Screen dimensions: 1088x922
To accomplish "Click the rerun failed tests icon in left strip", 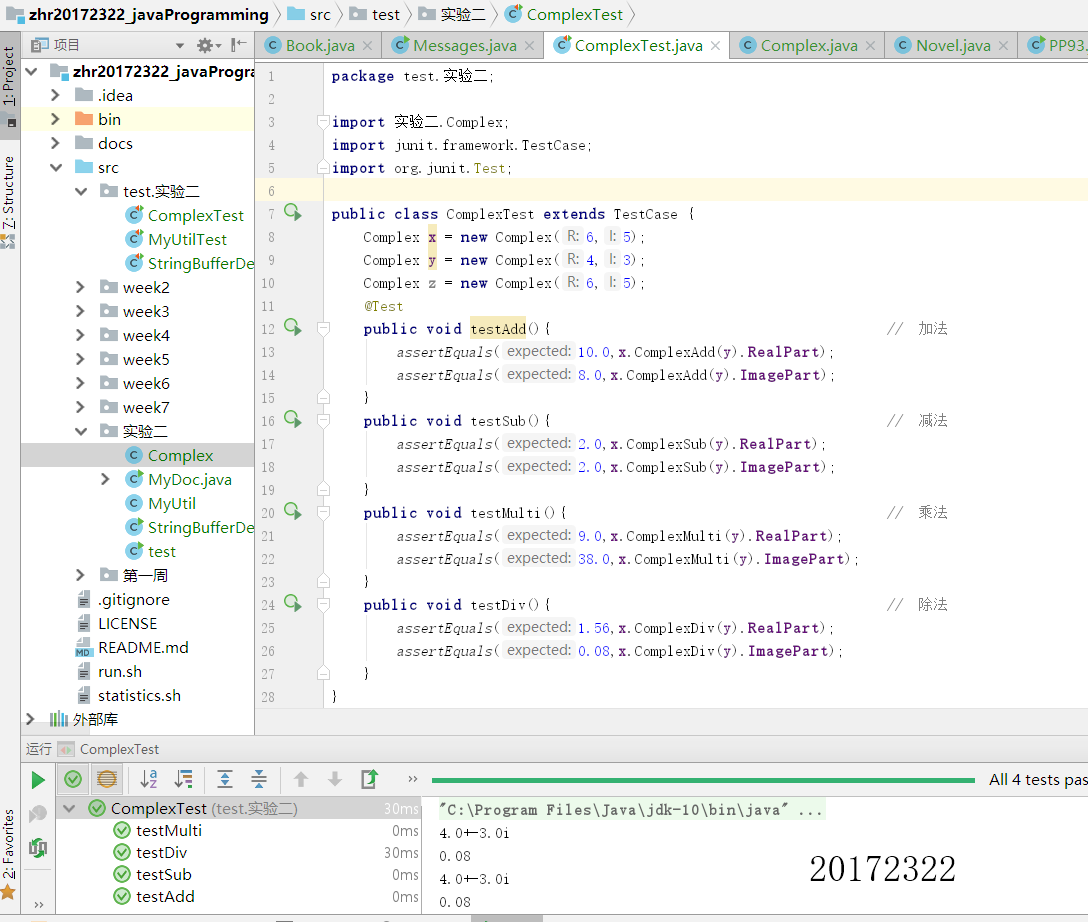I will coord(38,813).
